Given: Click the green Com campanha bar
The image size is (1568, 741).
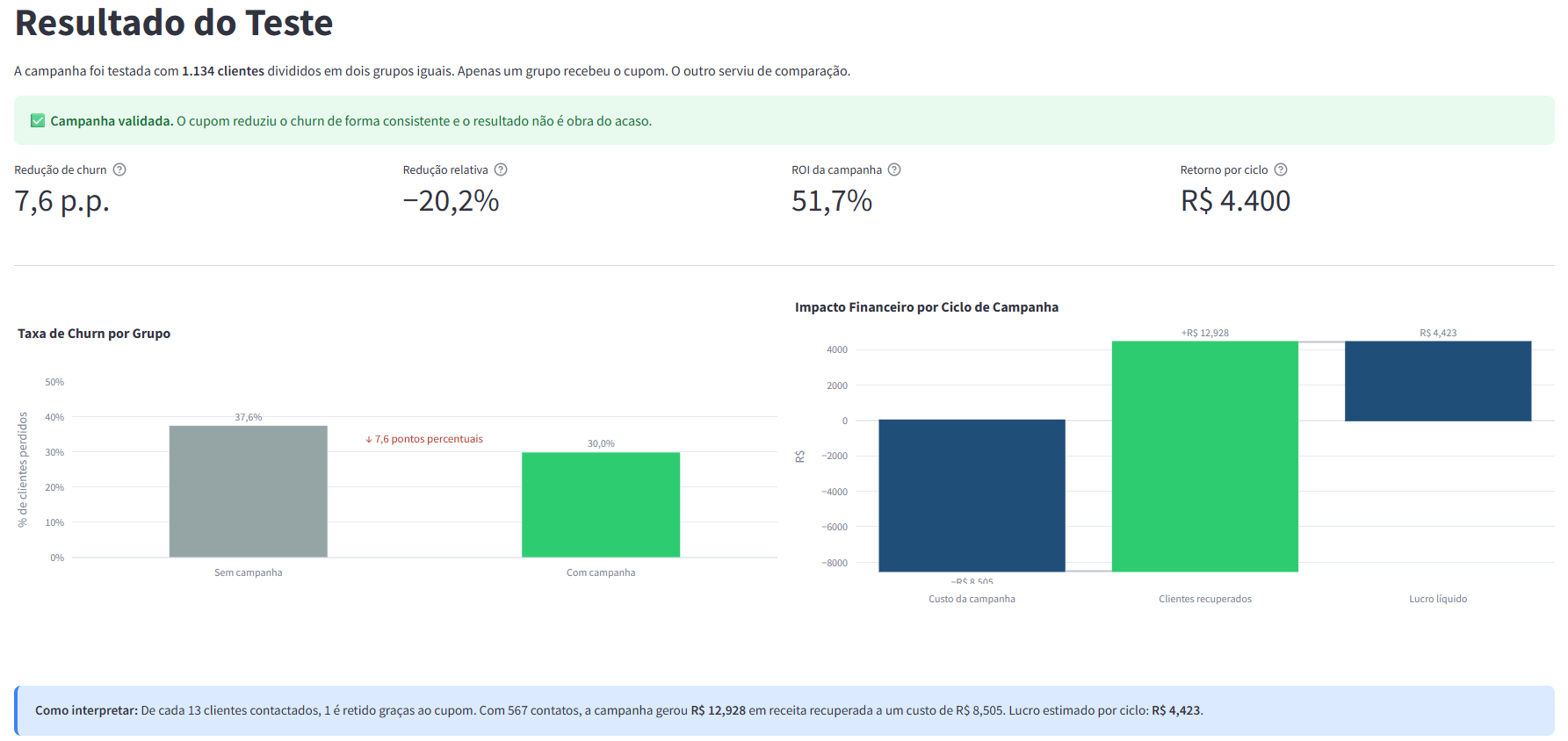Looking at the screenshot, I should (601, 505).
